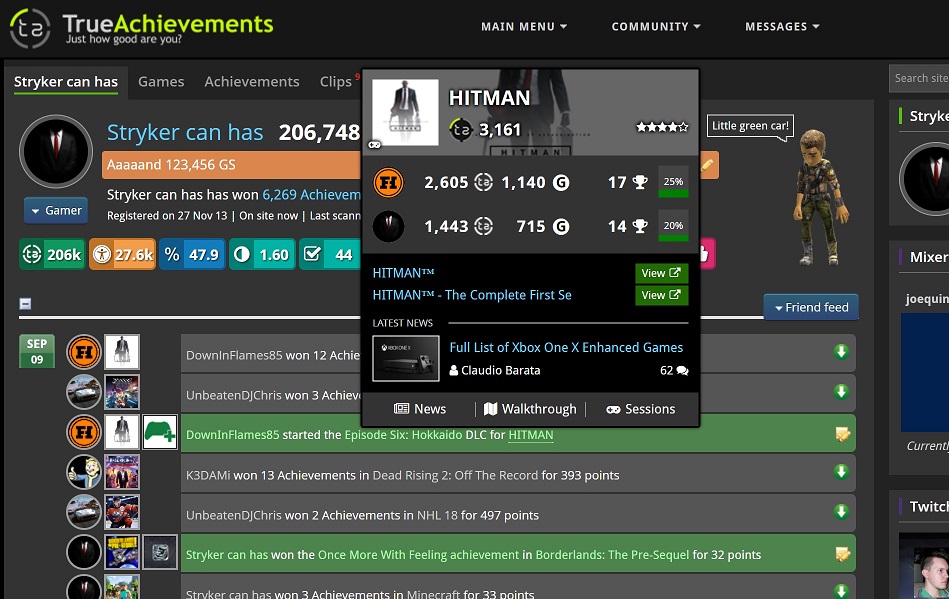
Task: Click the Xbox avatar figure
Action: [x=820, y=197]
